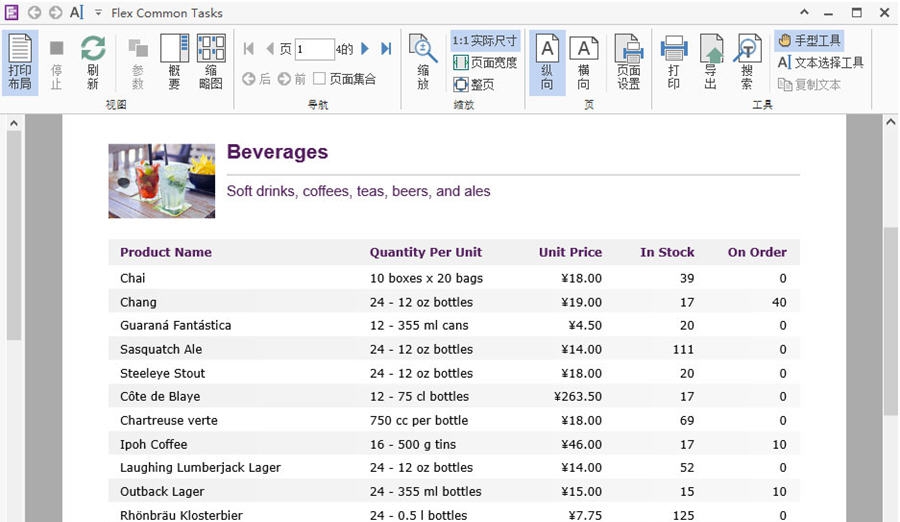
Task: Choose the Whole Page (整页) zoom option
Action: click(x=475, y=85)
